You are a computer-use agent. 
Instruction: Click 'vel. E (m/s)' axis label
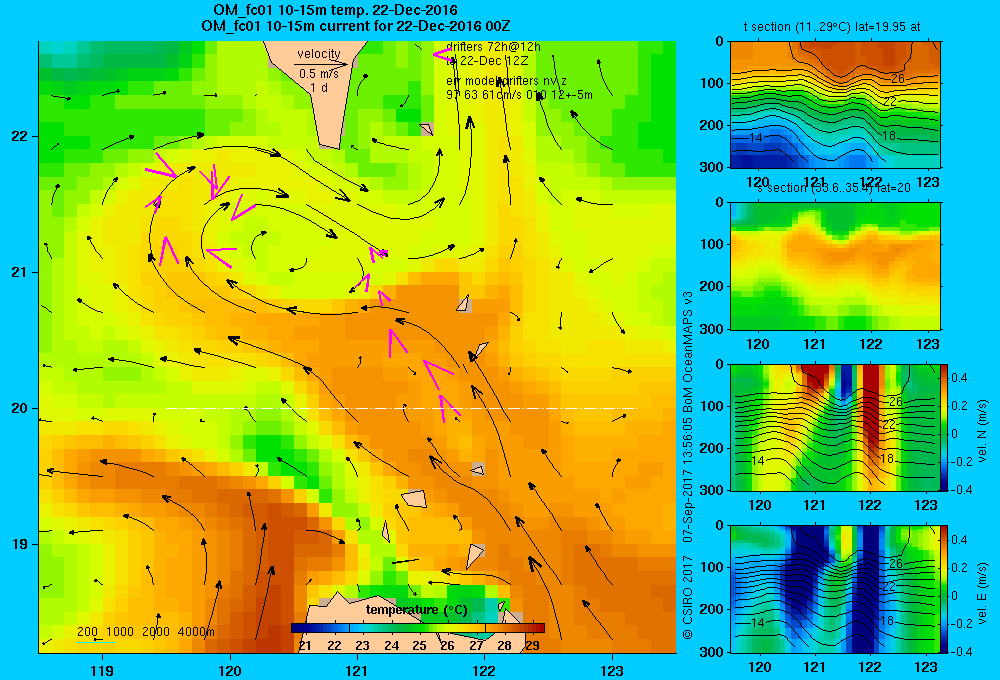coord(983,593)
